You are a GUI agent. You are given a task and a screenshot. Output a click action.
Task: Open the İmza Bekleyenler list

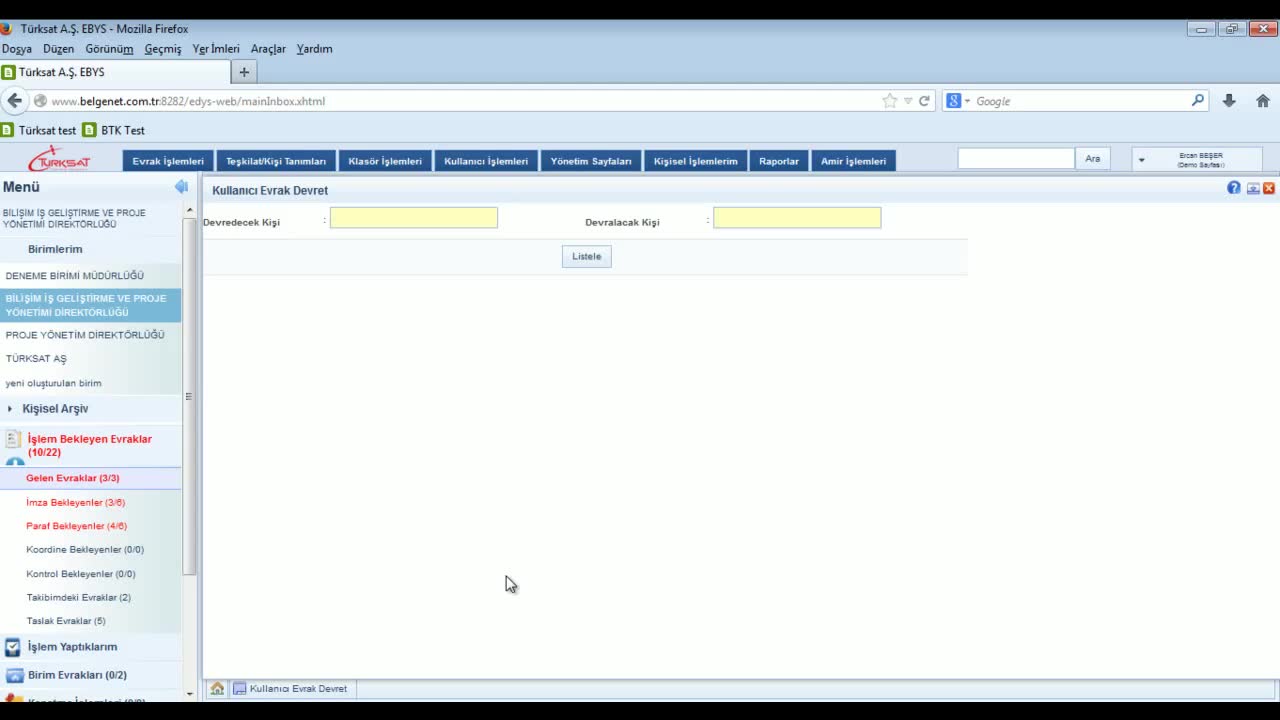coord(75,502)
